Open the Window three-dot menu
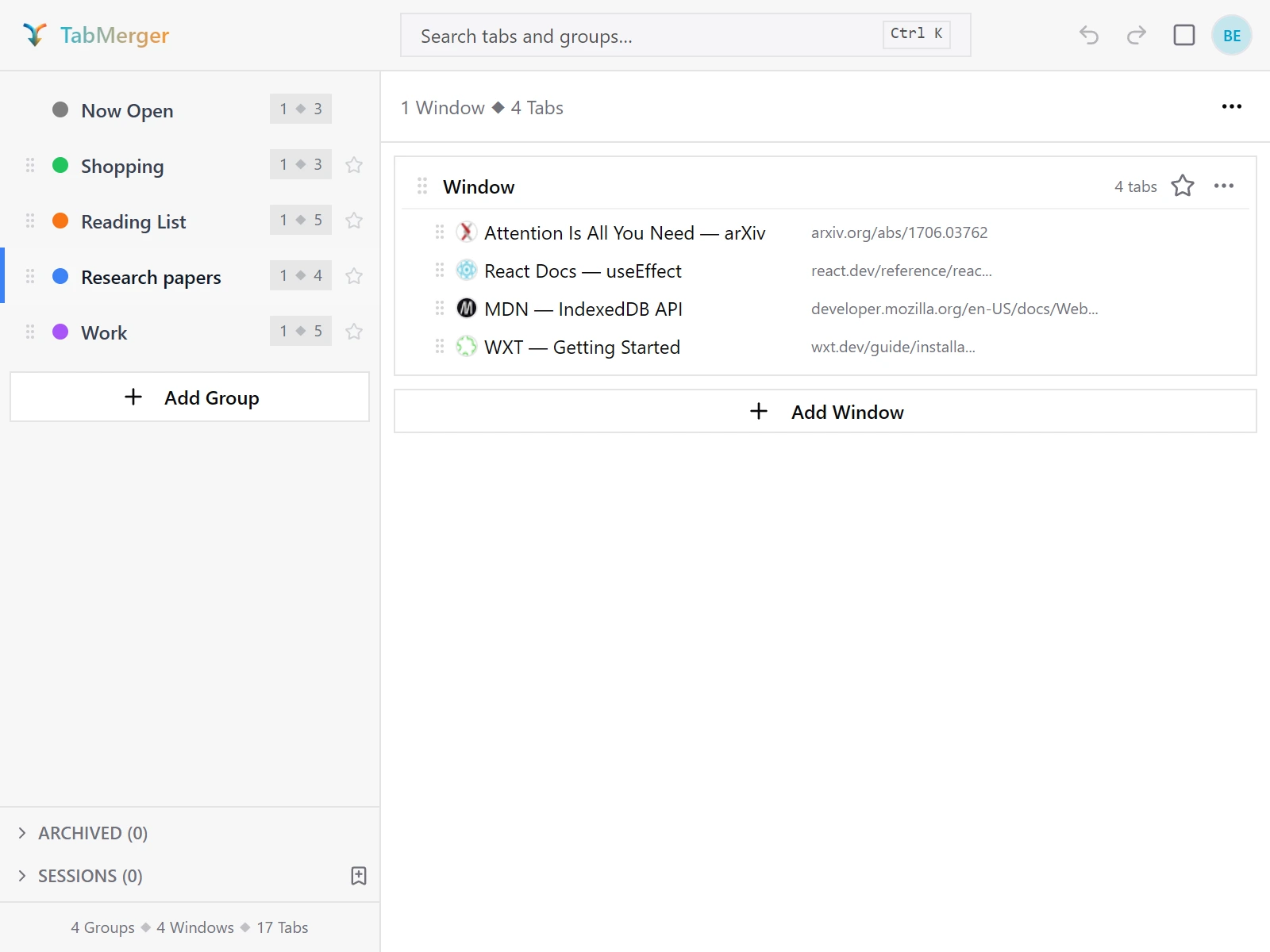 [1224, 186]
